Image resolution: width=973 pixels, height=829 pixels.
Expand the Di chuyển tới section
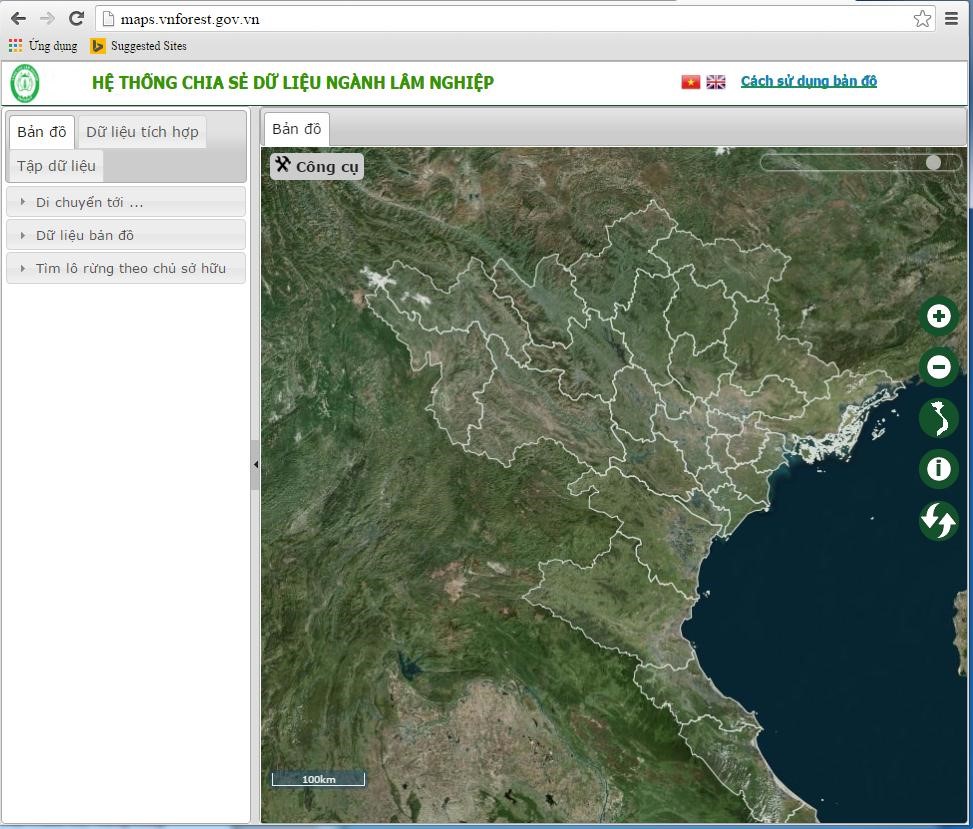(126, 202)
